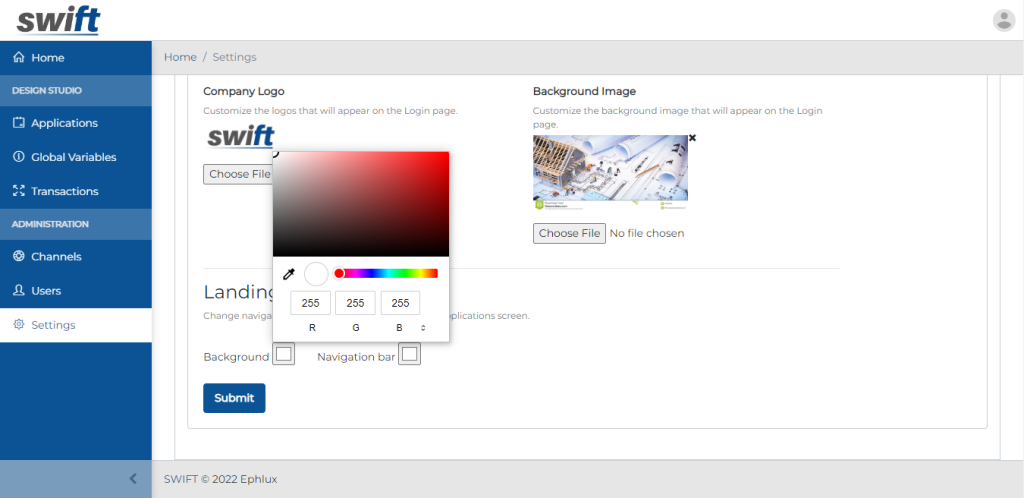Click the R value input field

(x=311, y=303)
